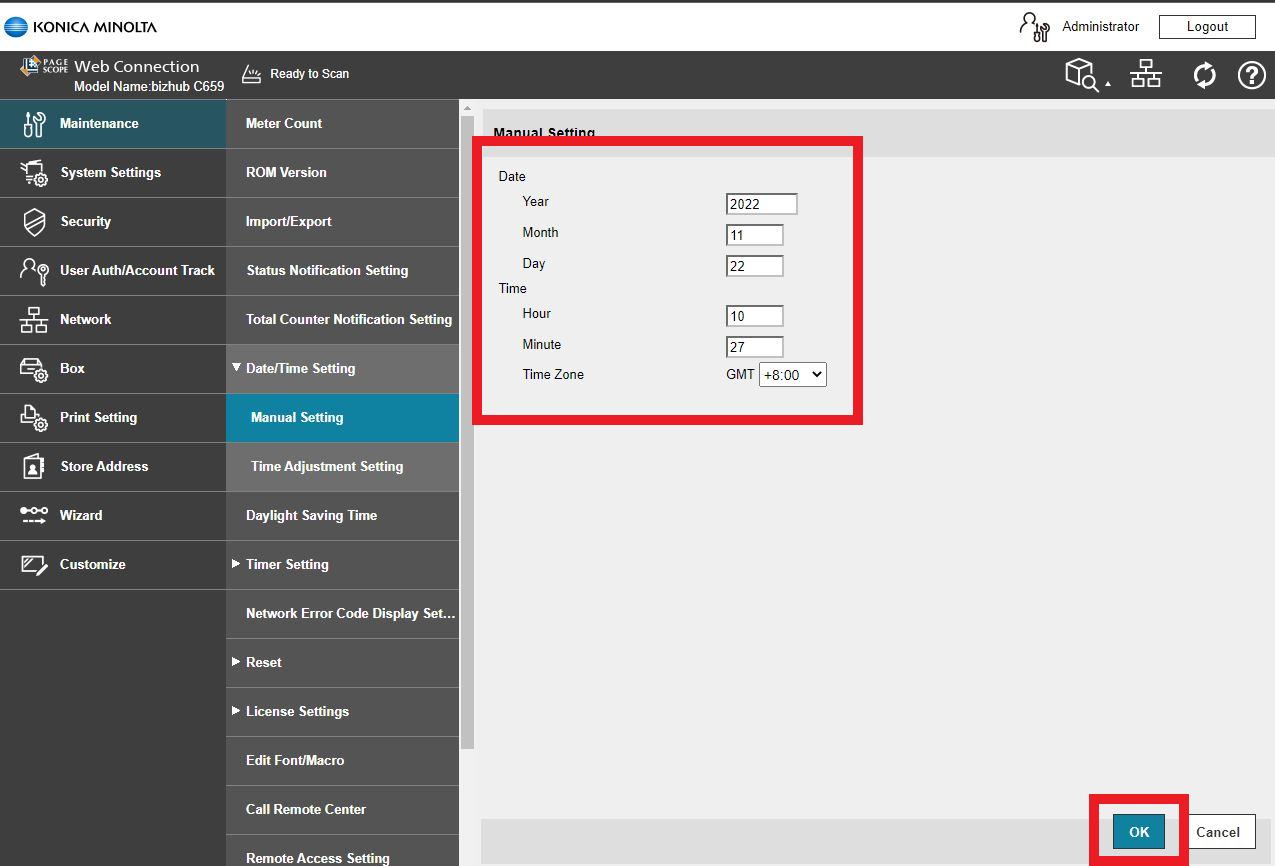This screenshot has width=1275, height=866.
Task: Open the GMT time zone dropdown
Action: coord(792,375)
